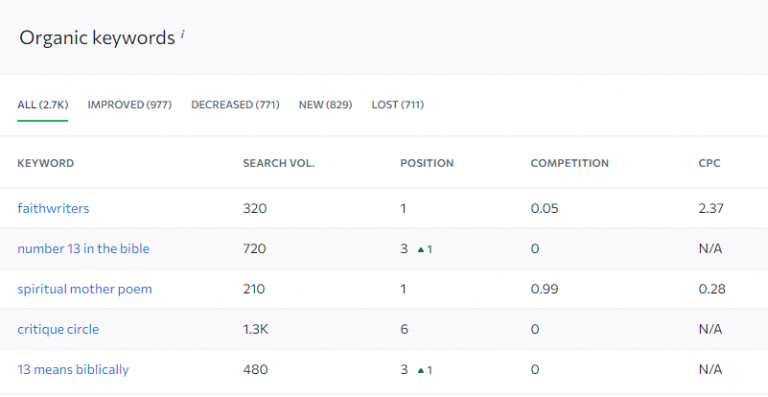This screenshot has height=397, width=768.
Task: Select the ALL (2.7K) tab
Action: [43, 105]
